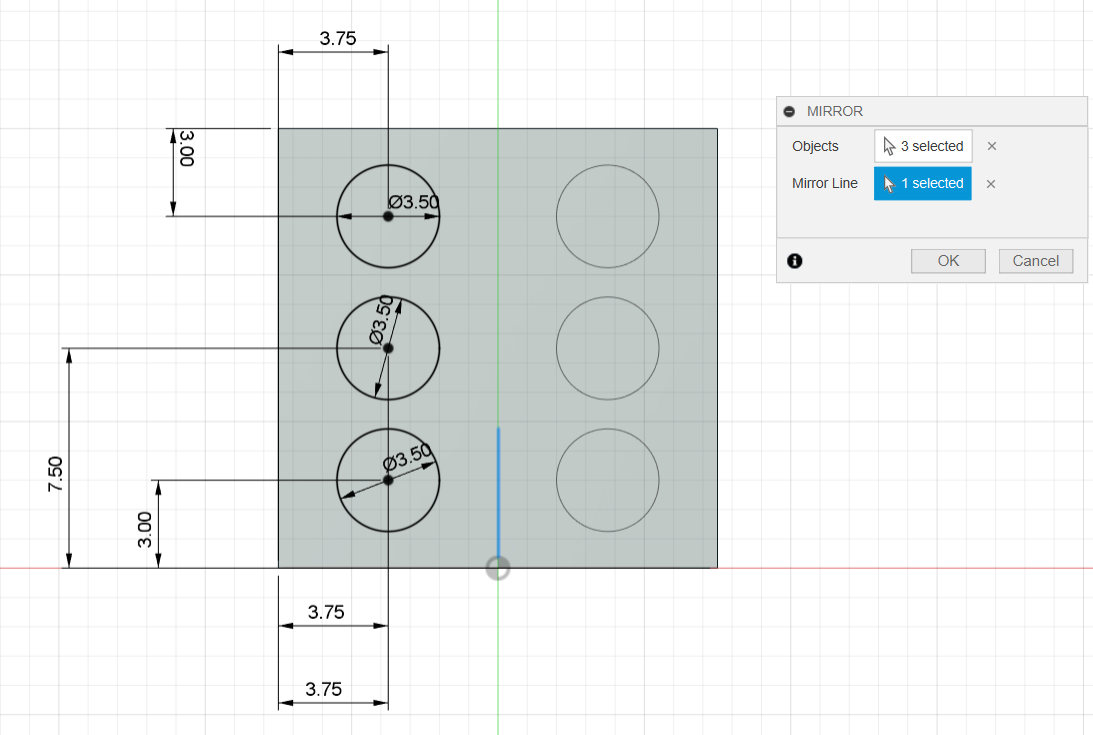The width and height of the screenshot is (1093, 735).
Task: Select the 7.50 vertical dimension
Action: click(x=55, y=472)
